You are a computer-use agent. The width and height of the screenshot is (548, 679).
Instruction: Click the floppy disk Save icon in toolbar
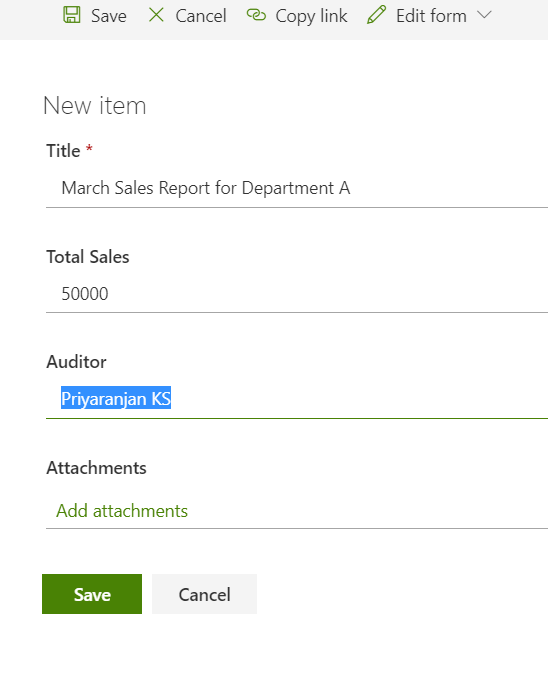(x=72, y=15)
